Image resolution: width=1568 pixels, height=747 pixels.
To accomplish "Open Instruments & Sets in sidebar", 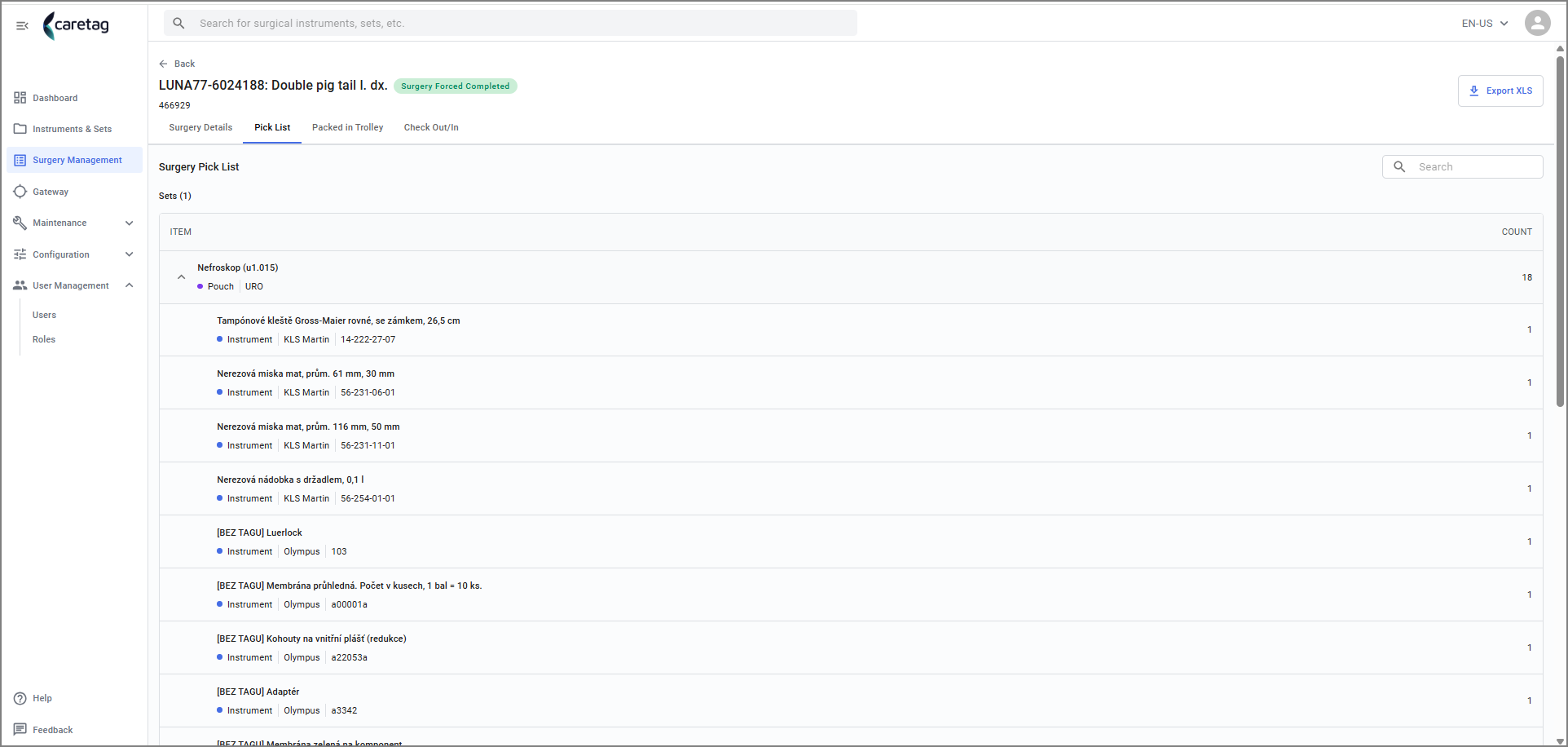I will [x=74, y=129].
